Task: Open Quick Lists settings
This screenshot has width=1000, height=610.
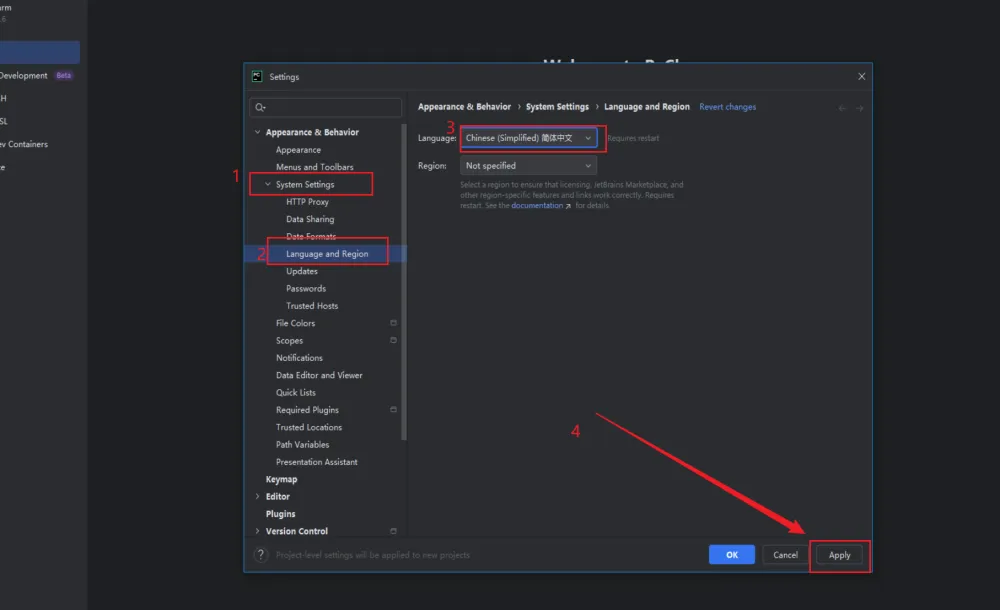Action: [x=296, y=392]
